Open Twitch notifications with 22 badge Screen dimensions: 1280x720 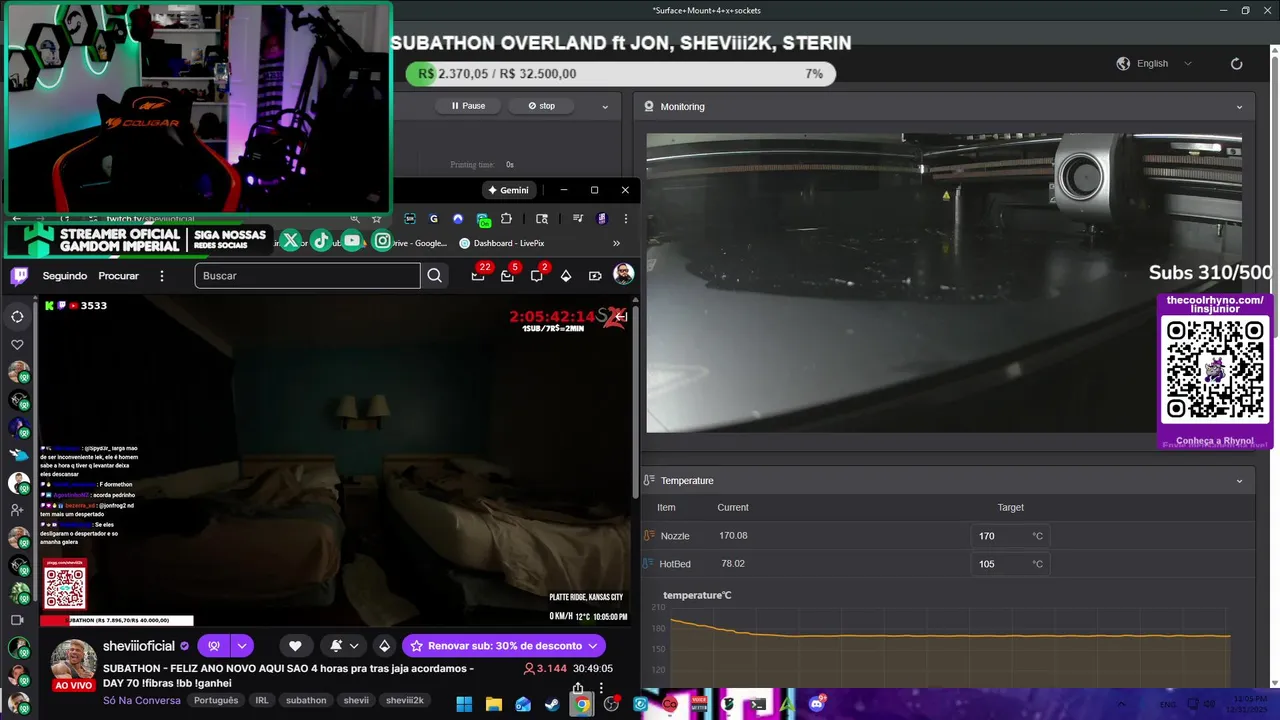tap(478, 275)
